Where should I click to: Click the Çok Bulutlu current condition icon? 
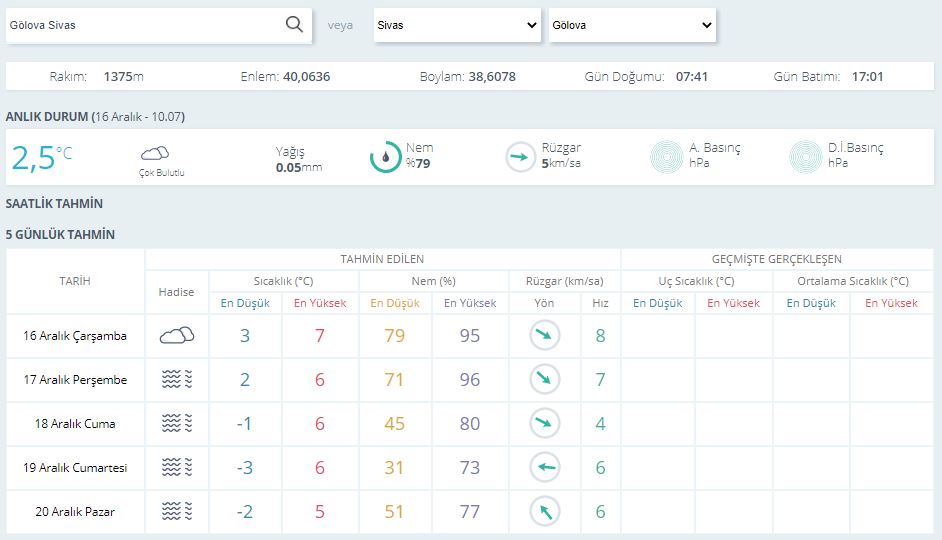[x=155, y=153]
